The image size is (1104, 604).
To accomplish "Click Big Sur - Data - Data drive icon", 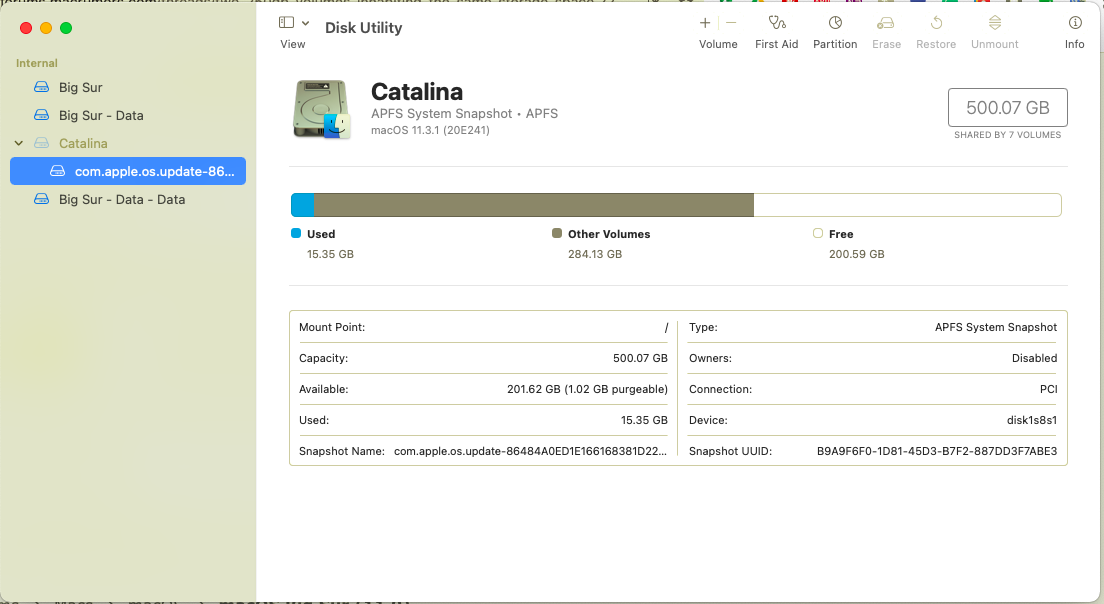I will click(x=42, y=199).
